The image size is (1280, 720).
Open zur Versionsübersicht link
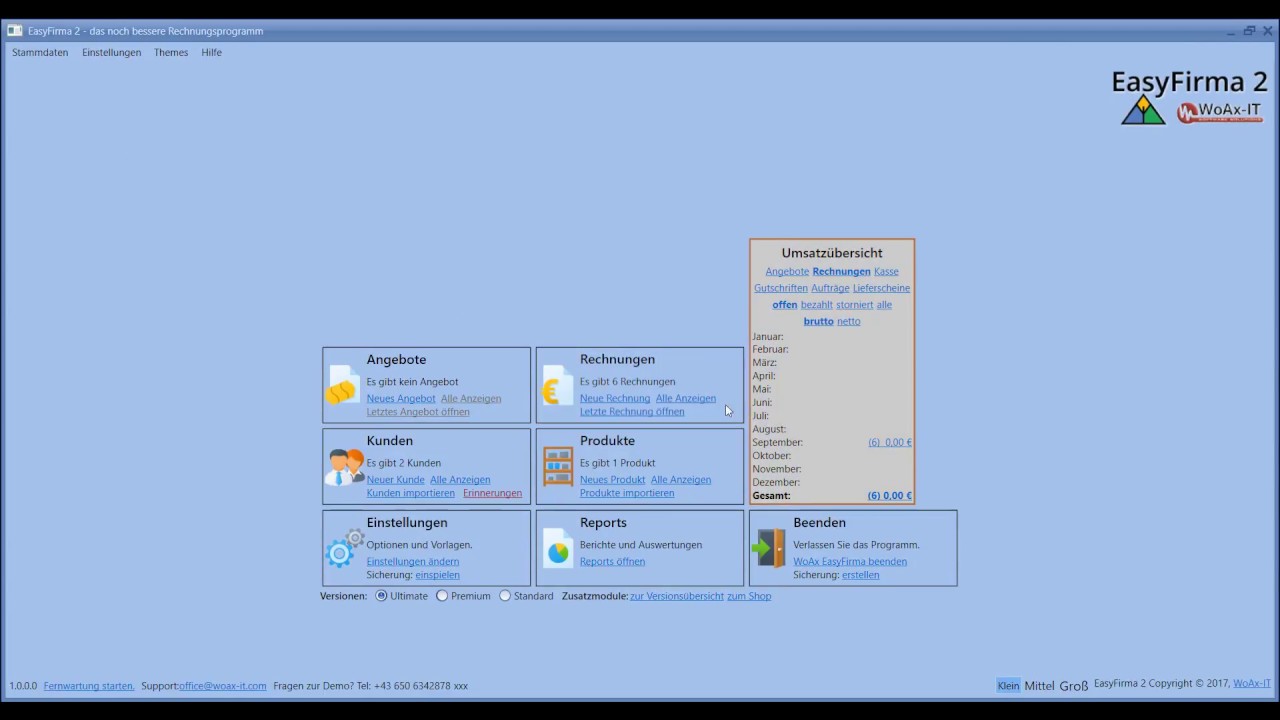677,596
